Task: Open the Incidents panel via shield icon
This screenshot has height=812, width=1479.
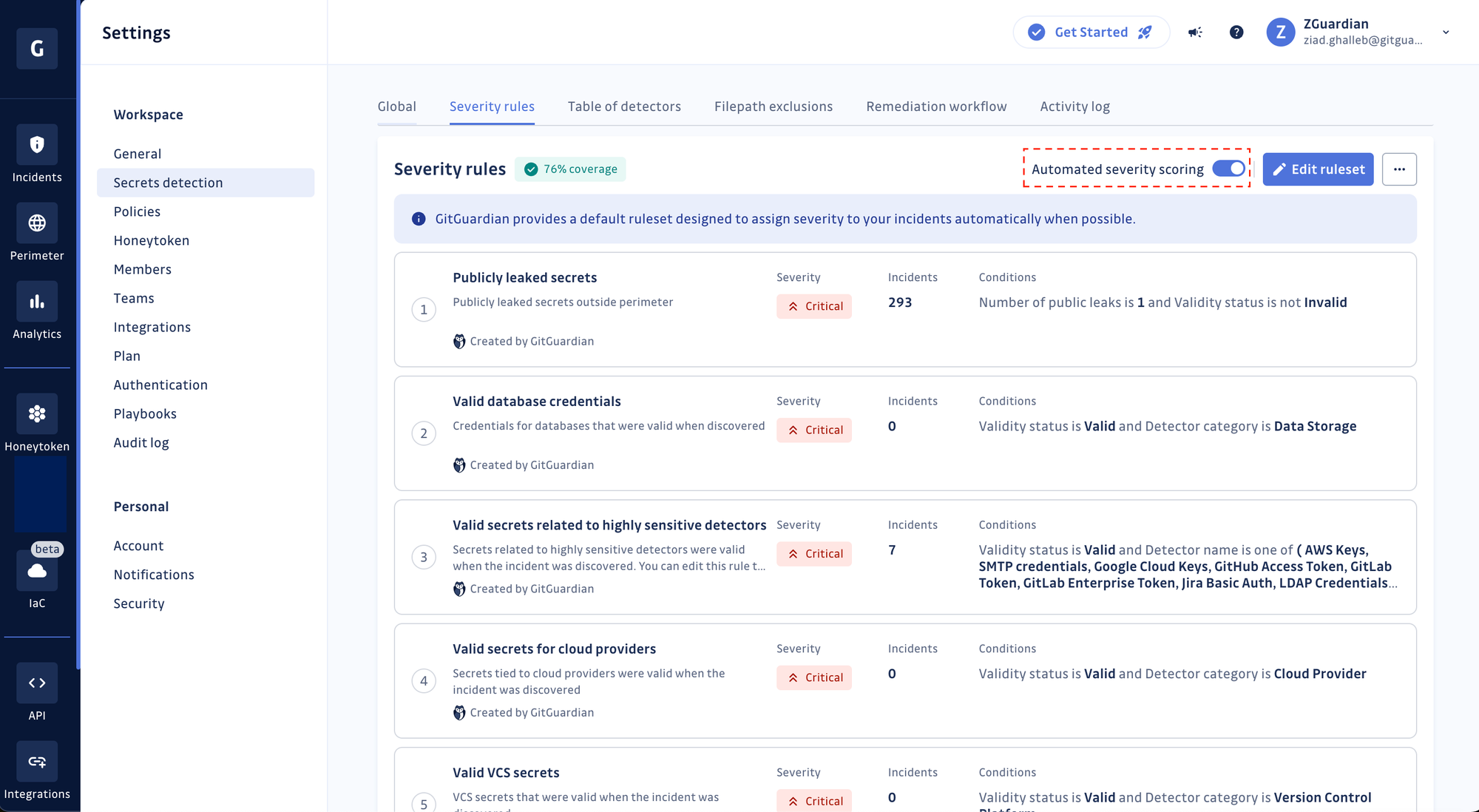Action: [x=37, y=143]
